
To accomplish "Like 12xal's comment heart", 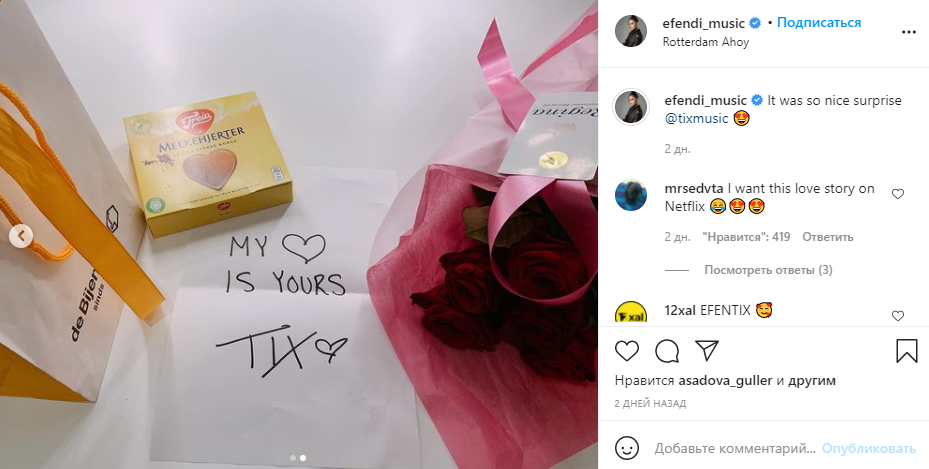I will coord(898,316).
